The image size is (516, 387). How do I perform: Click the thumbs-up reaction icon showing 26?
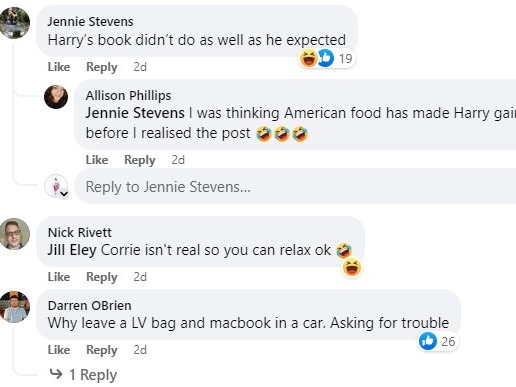pos(428,341)
